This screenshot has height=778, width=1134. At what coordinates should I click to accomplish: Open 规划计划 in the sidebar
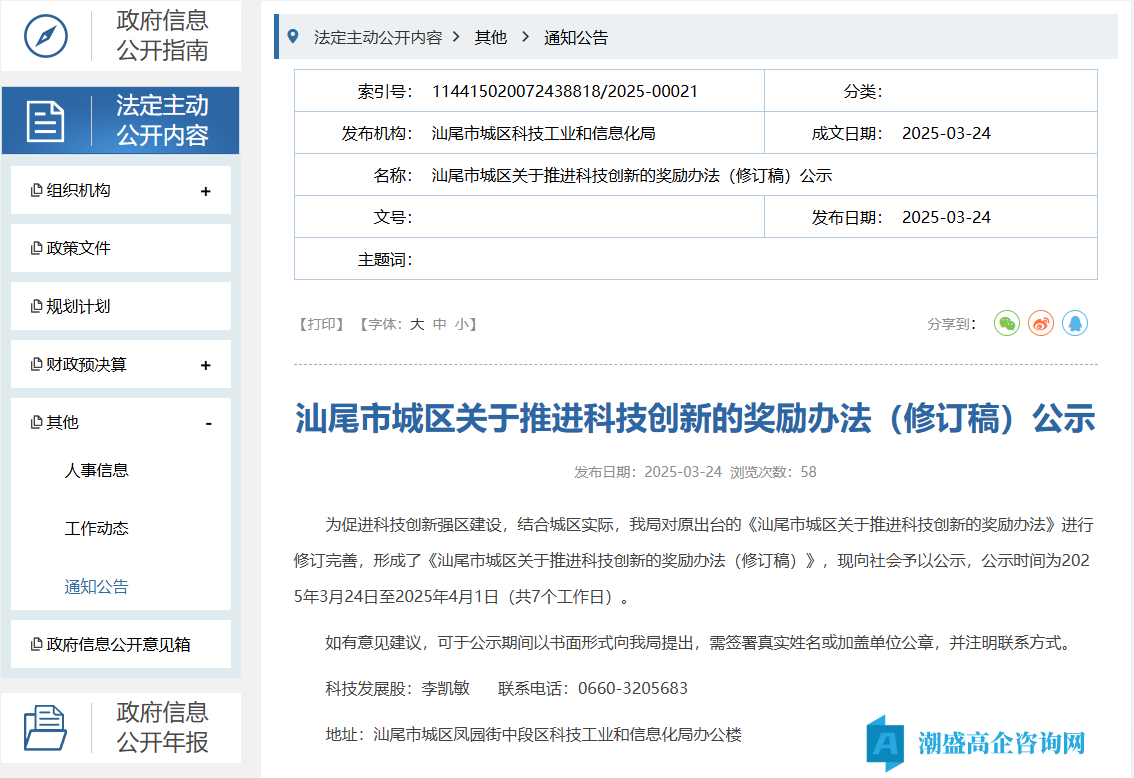coord(78,306)
